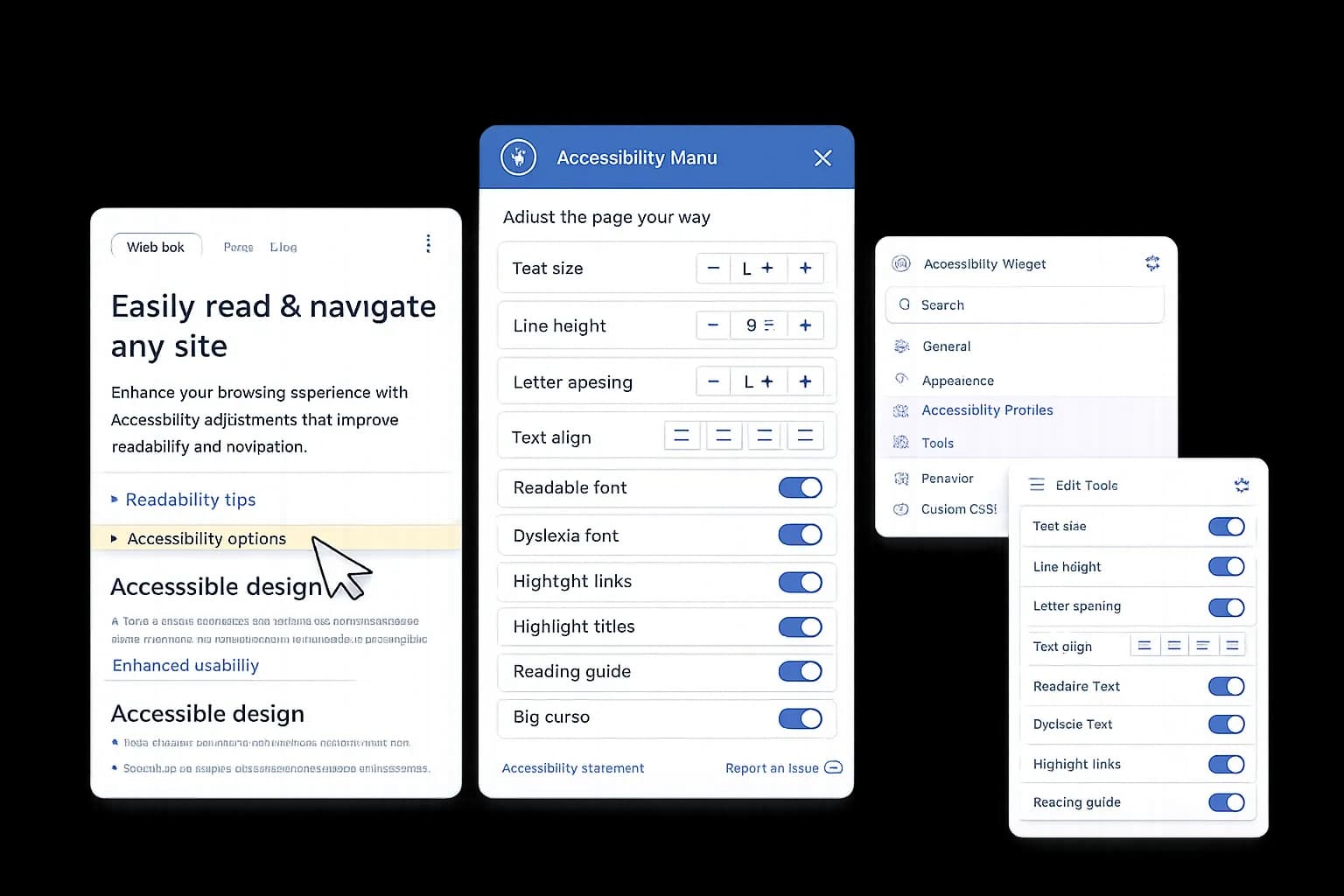Click the Cusiom CSS icon in the widget
The height and width of the screenshot is (896, 1344).
click(x=900, y=509)
